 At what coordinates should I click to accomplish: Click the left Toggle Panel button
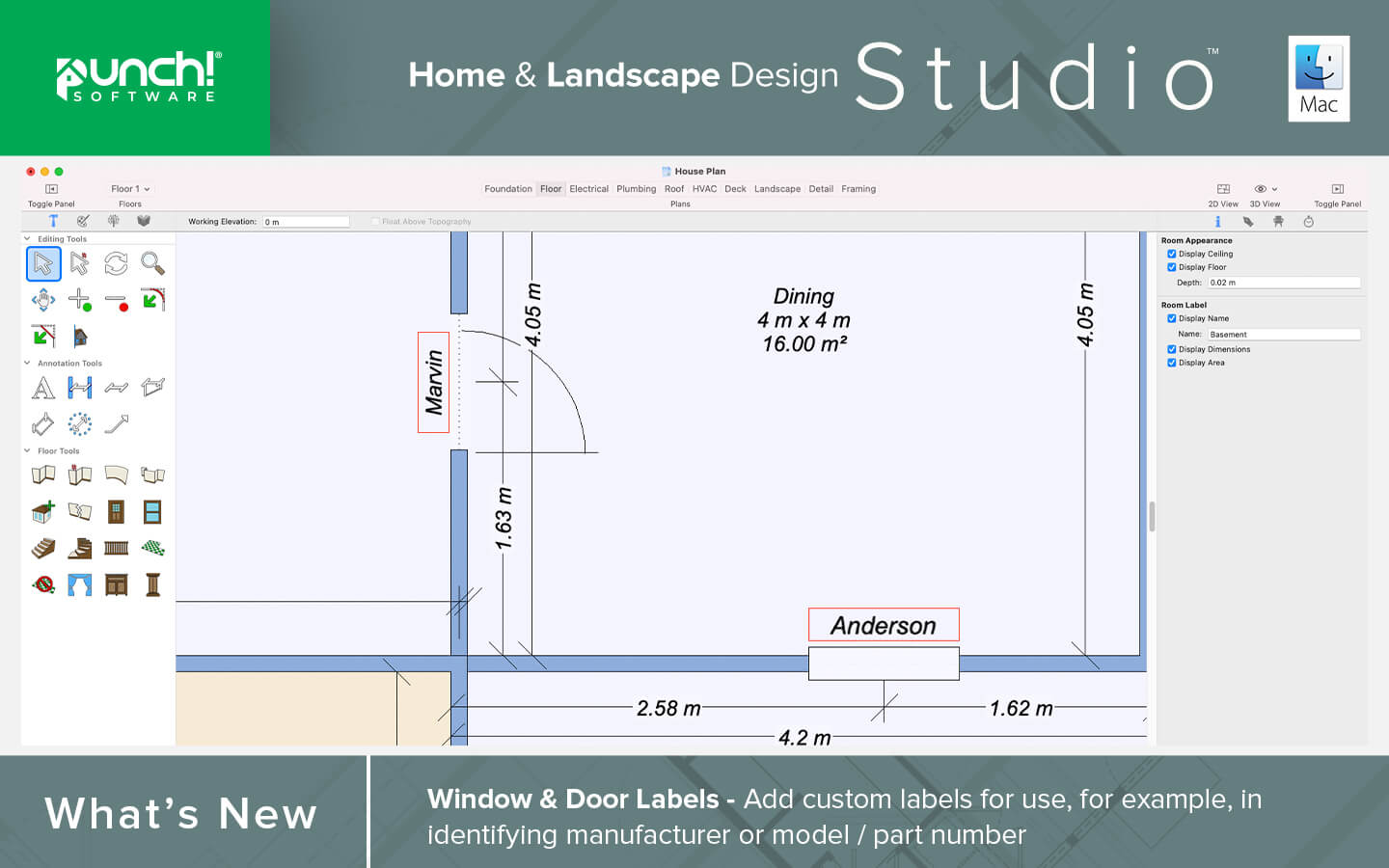51,189
